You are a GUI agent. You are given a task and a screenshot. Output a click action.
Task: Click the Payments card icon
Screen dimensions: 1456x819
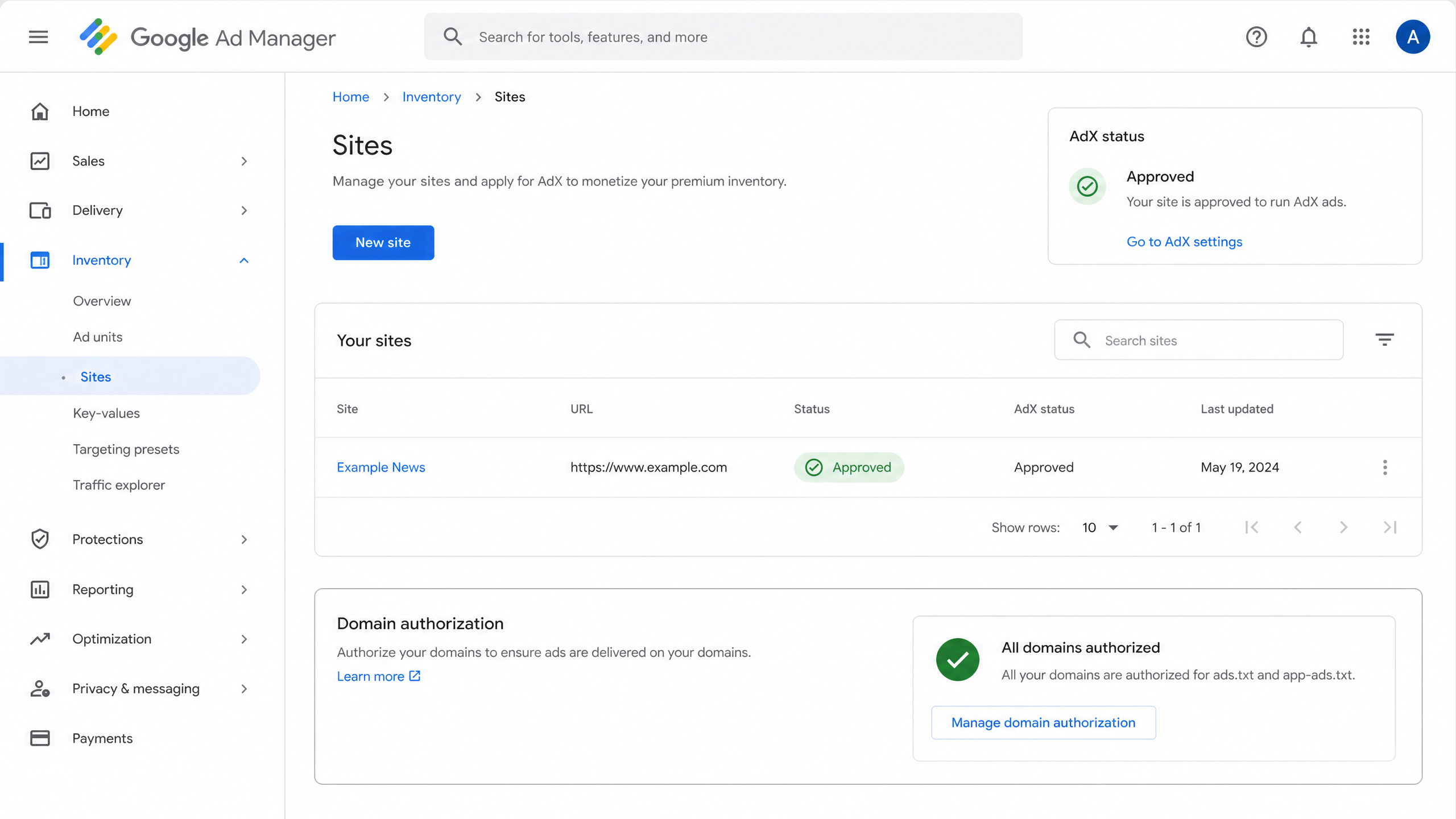pos(40,738)
